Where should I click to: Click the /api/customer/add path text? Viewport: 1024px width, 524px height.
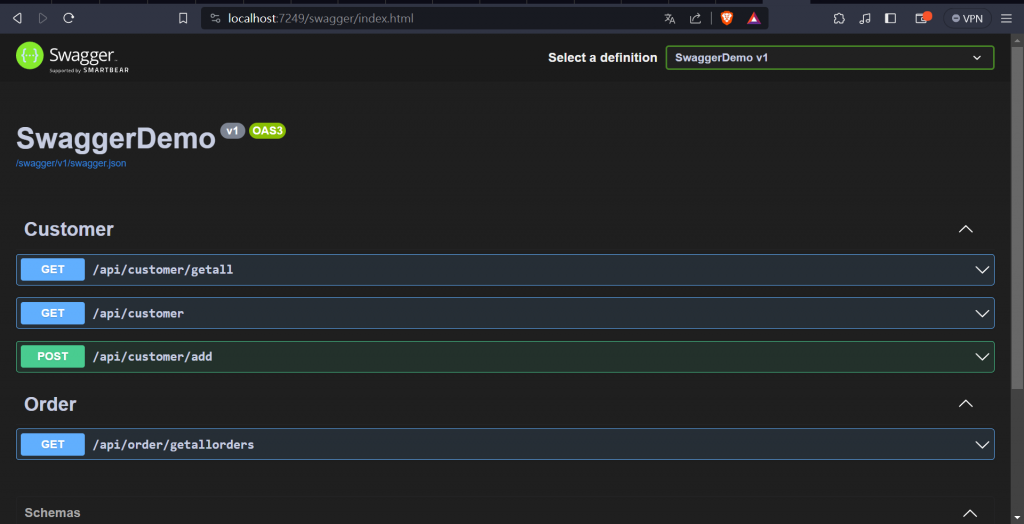152,357
